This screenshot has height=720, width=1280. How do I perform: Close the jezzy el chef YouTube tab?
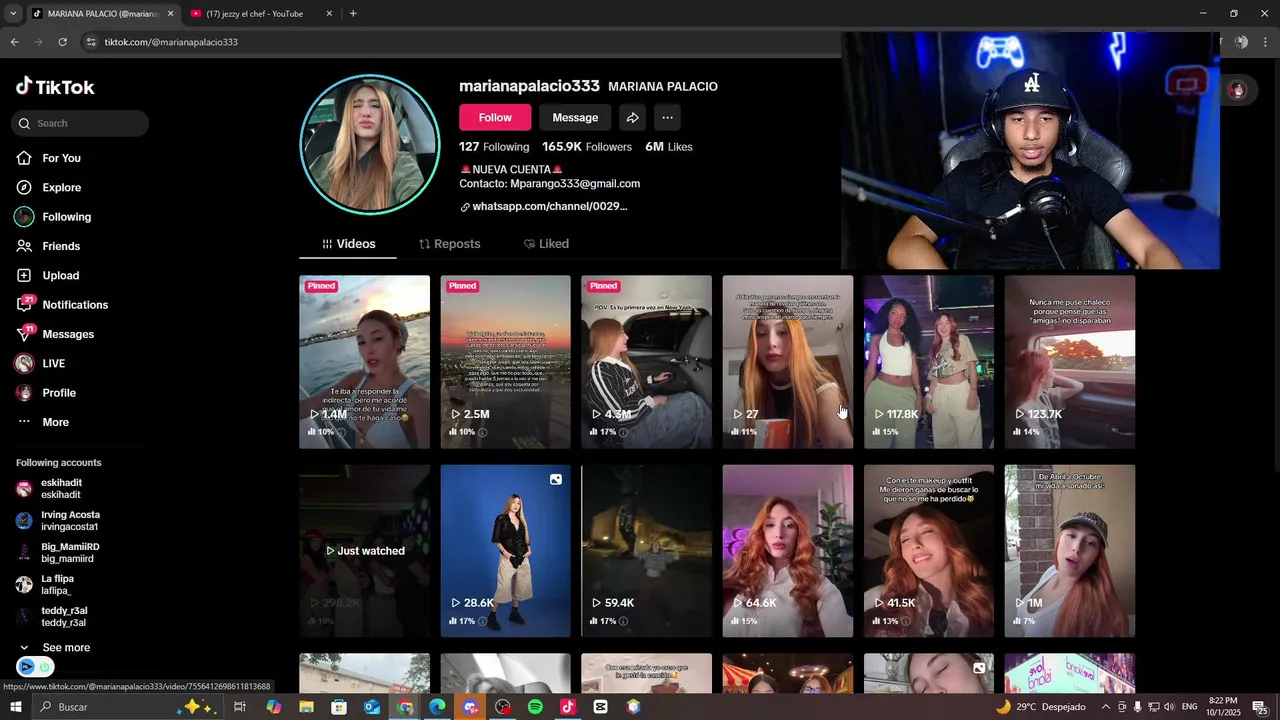click(329, 14)
